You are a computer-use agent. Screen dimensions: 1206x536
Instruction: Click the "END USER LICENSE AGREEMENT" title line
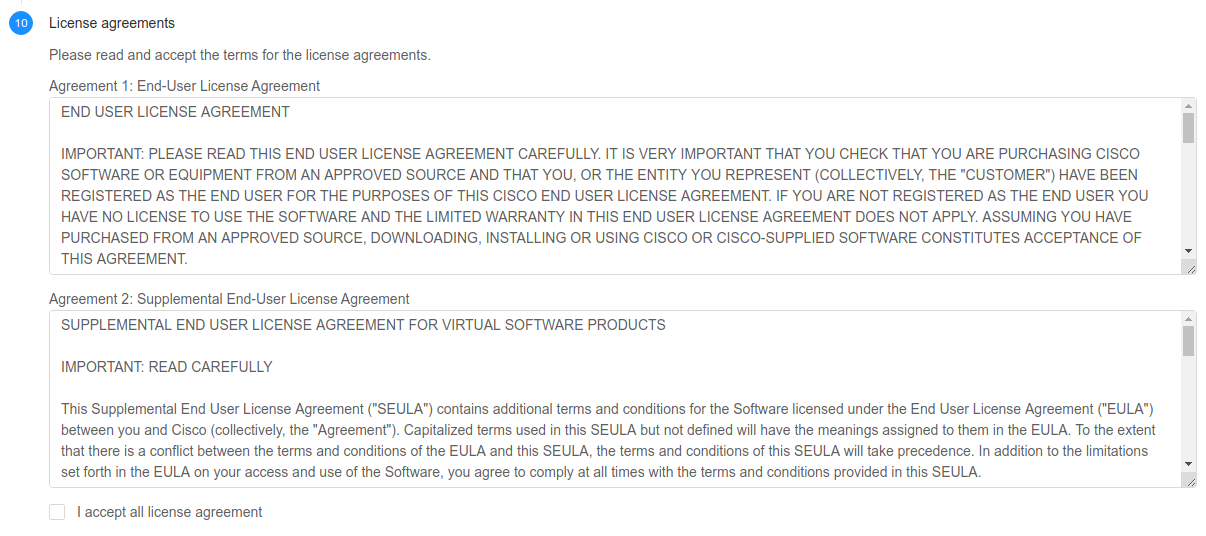click(175, 112)
